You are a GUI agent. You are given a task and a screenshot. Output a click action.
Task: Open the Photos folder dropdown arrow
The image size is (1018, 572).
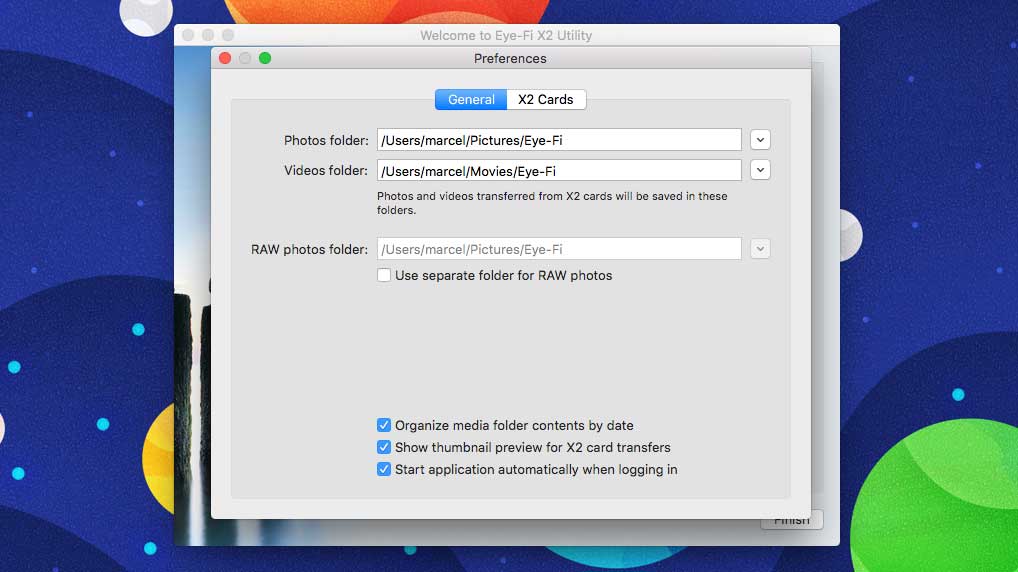click(x=760, y=140)
